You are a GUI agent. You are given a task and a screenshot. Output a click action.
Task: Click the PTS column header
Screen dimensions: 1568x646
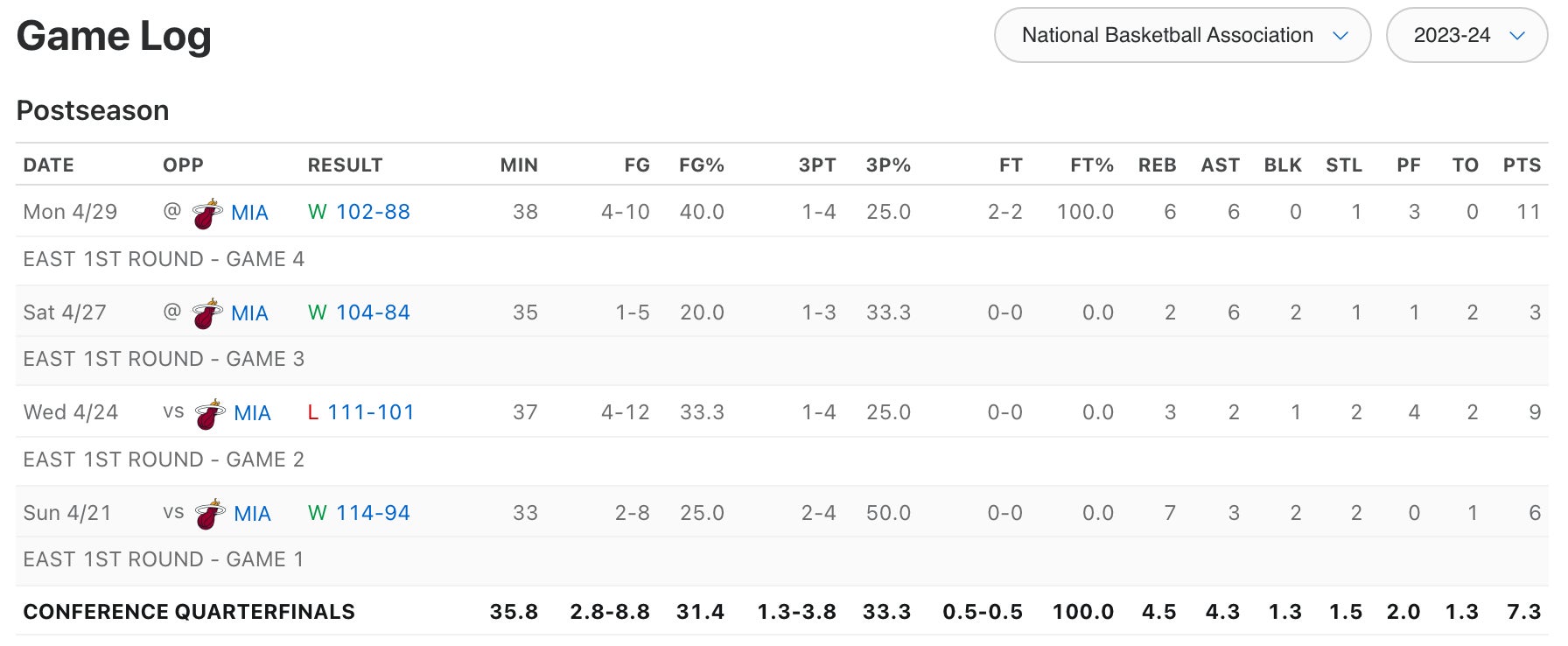1522,165
